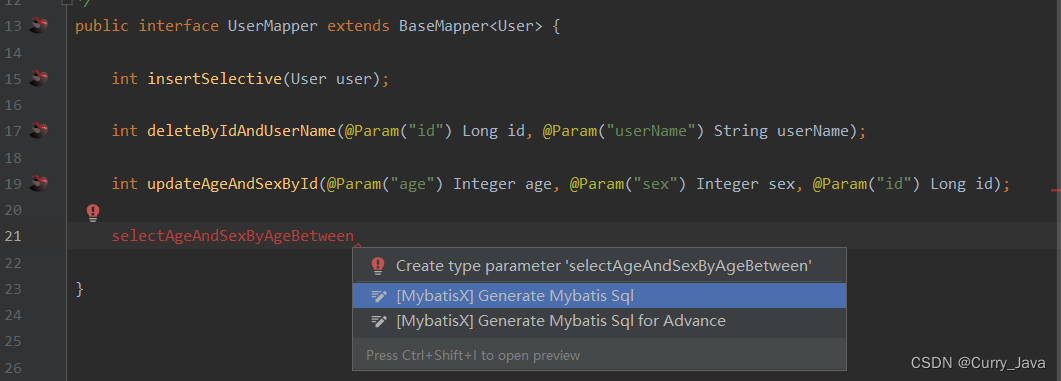Click the pencil icon of Generate Sql for Advance
The image size is (1061, 381).
[x=379, y=321]
